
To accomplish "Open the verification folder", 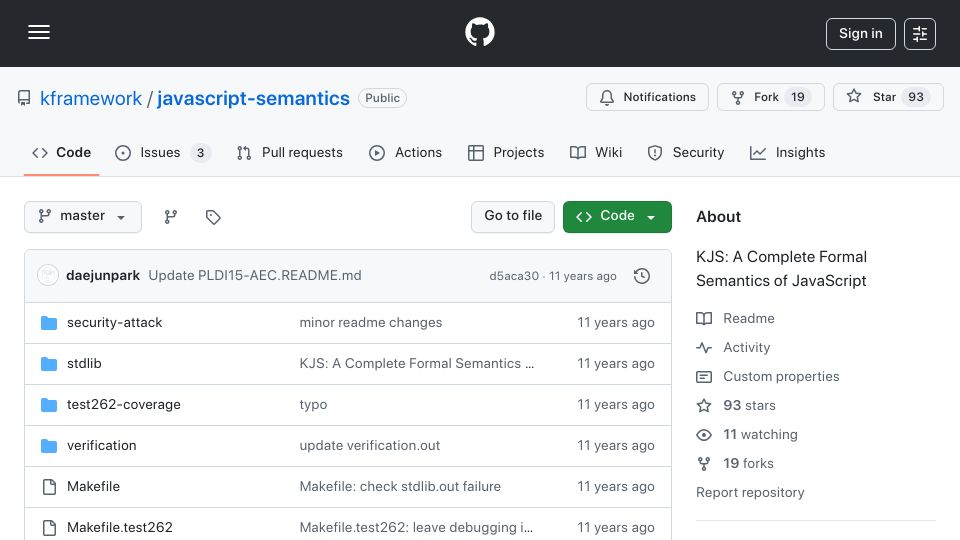I will coord(102,446).
